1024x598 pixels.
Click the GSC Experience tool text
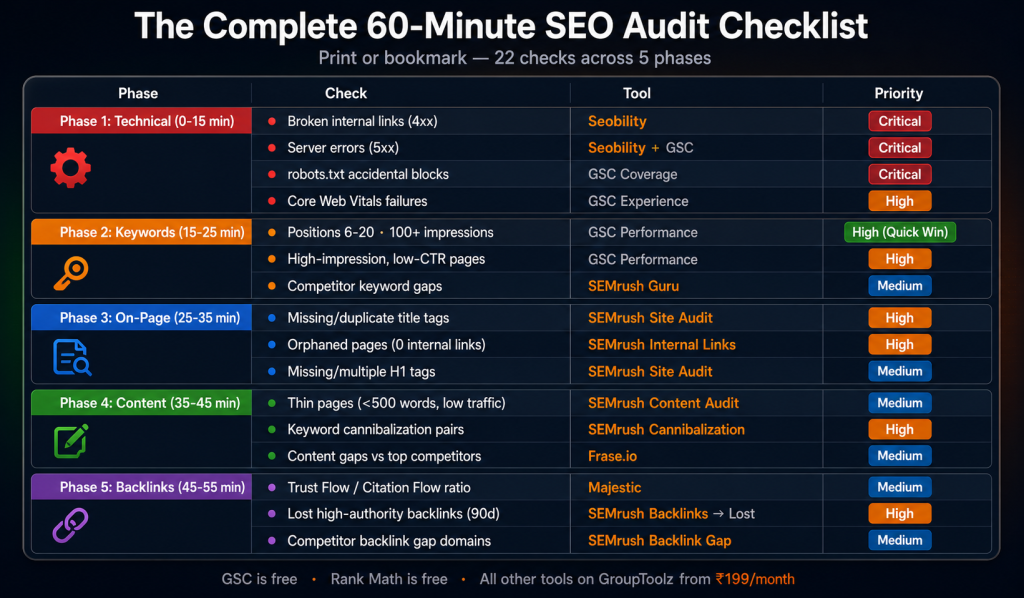(x=638, y=201)
